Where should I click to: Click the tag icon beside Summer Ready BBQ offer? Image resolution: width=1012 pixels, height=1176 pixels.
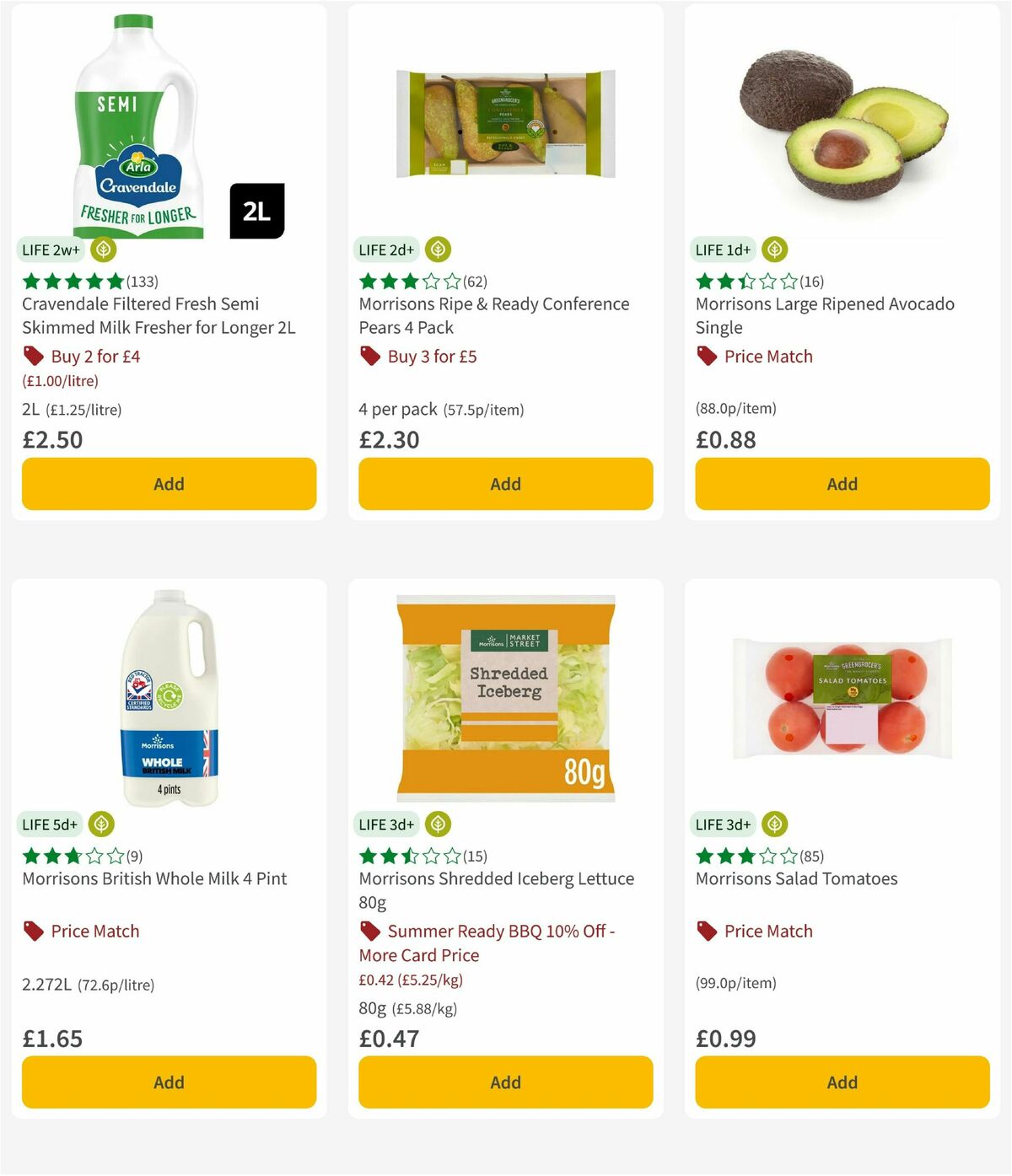click(x=369, y=931)
